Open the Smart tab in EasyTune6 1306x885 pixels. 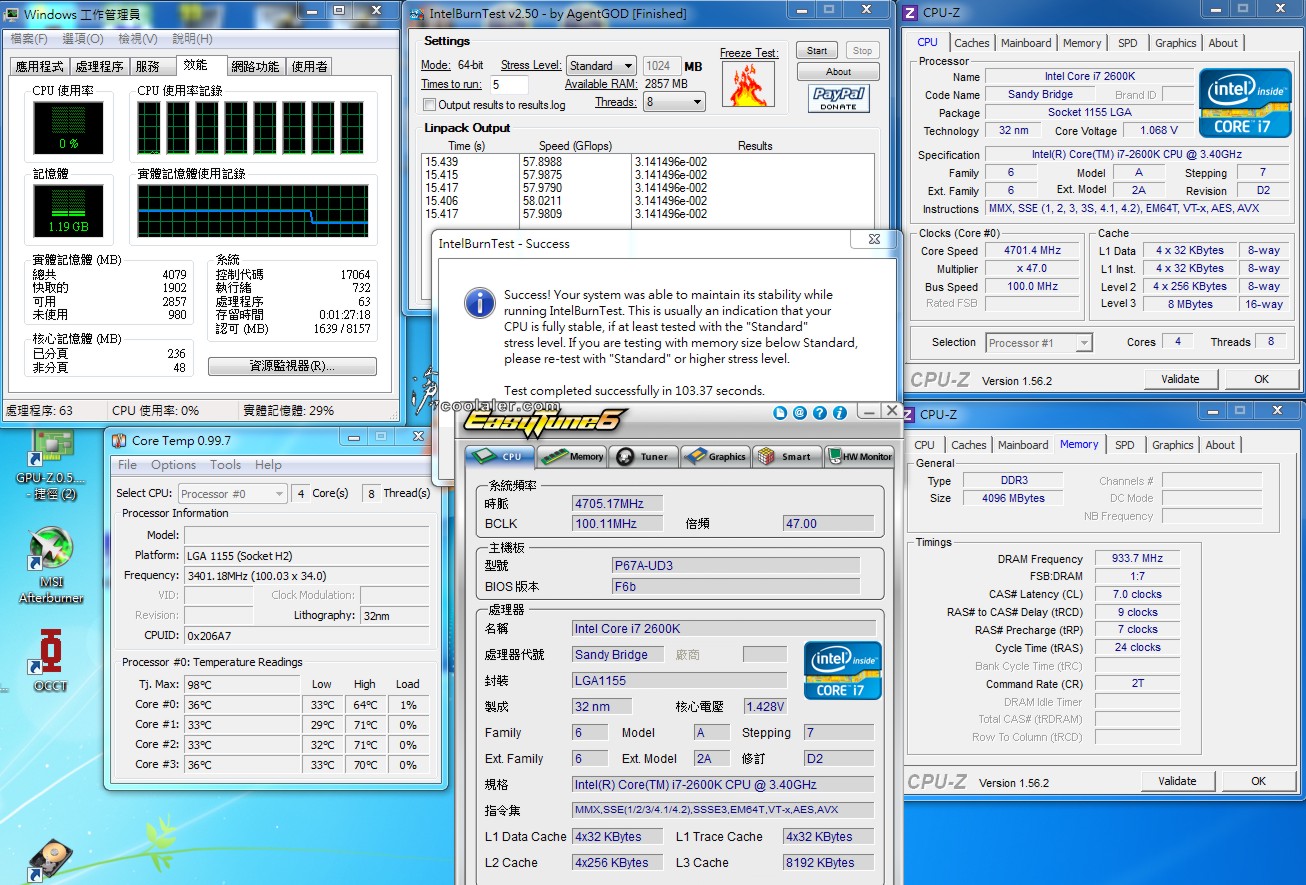click(785, 457)
